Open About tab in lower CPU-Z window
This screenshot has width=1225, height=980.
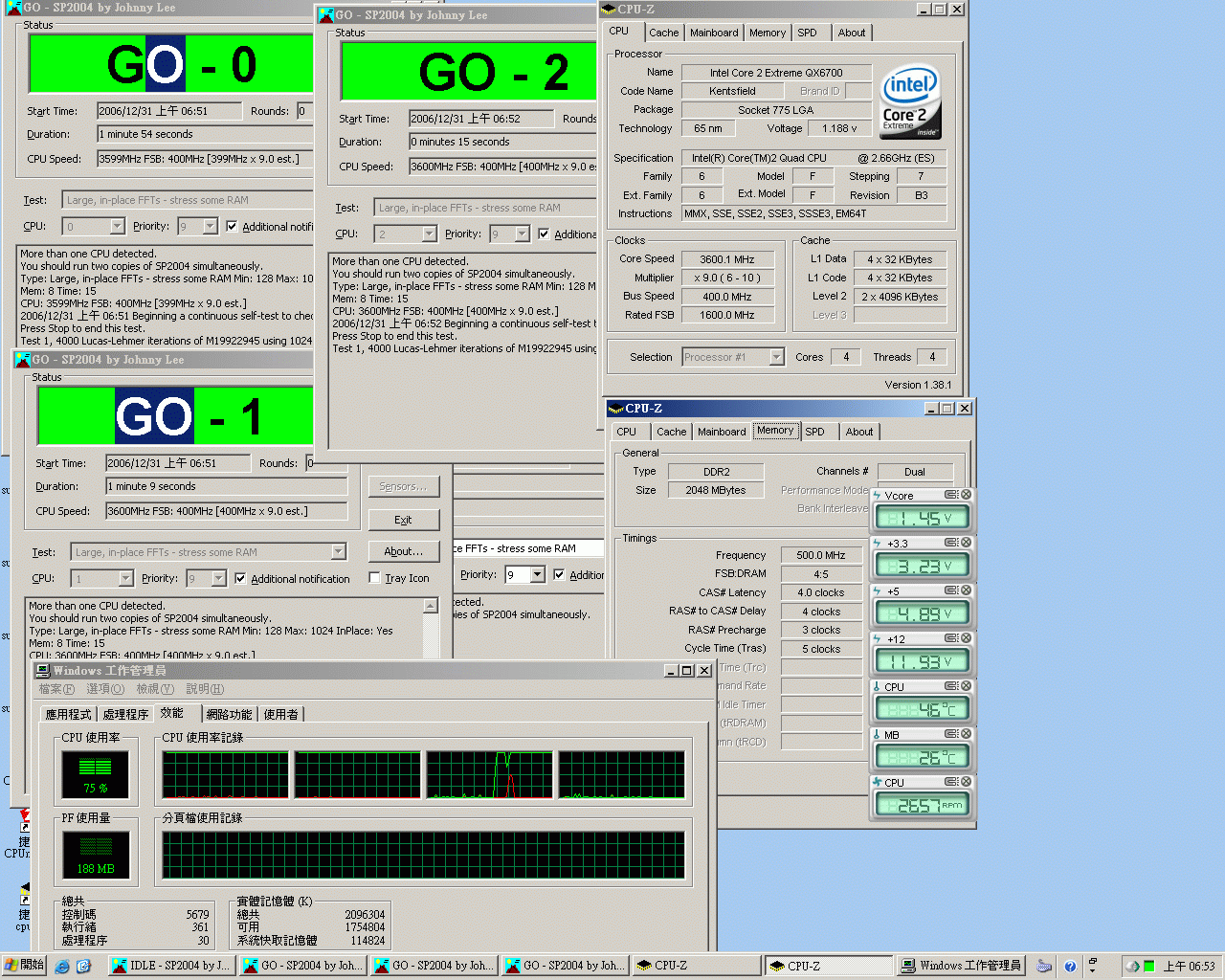[x=858, y=432]
